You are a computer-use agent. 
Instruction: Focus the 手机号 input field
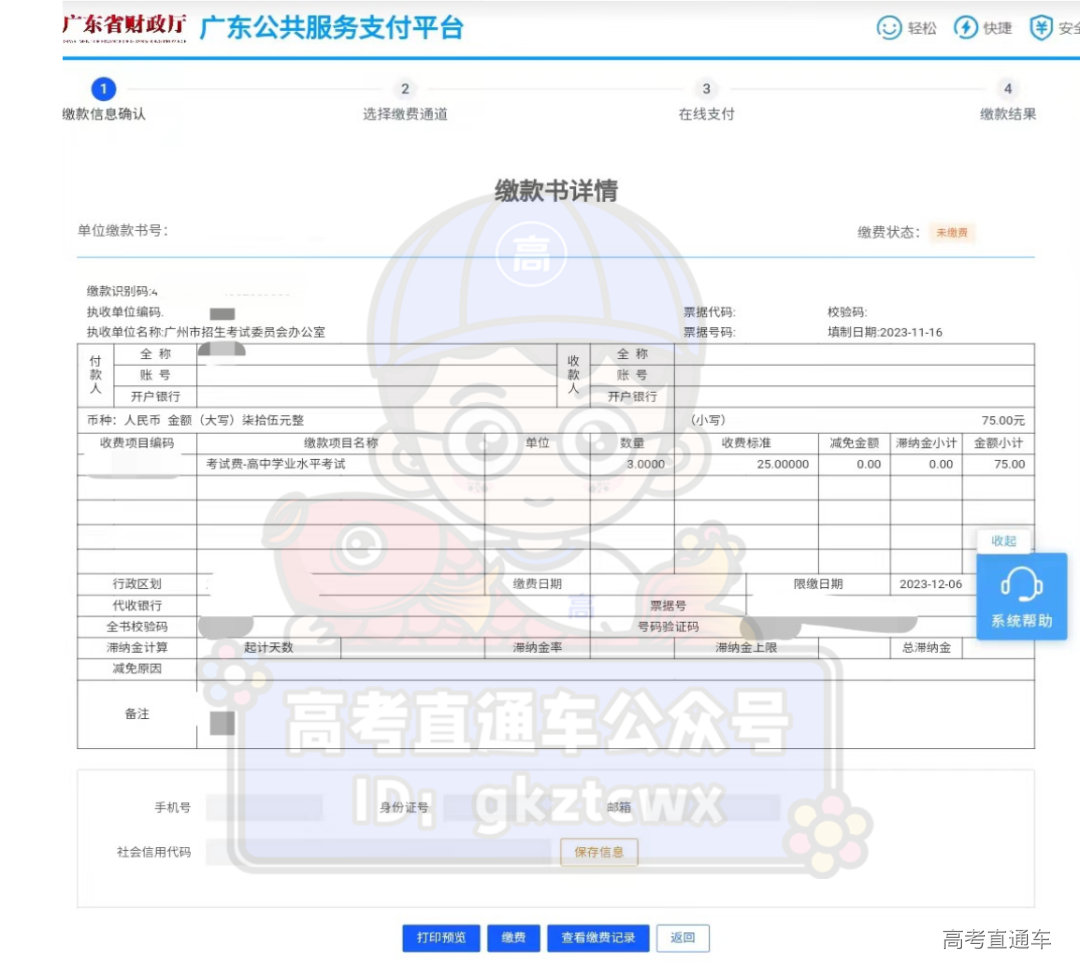265,807
